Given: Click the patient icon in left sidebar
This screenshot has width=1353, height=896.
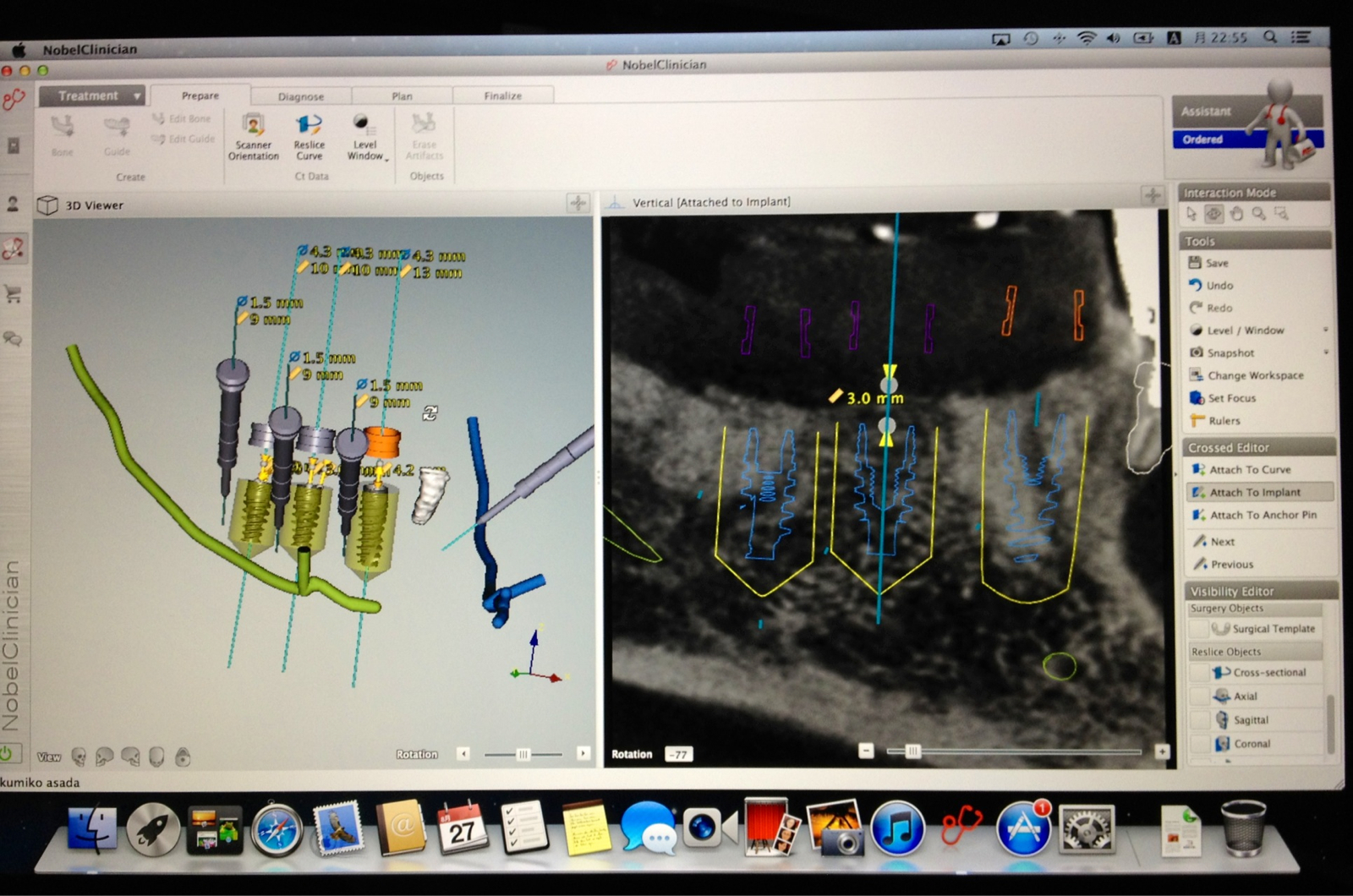Looking at the screenshot, I should tap(13, 204).
